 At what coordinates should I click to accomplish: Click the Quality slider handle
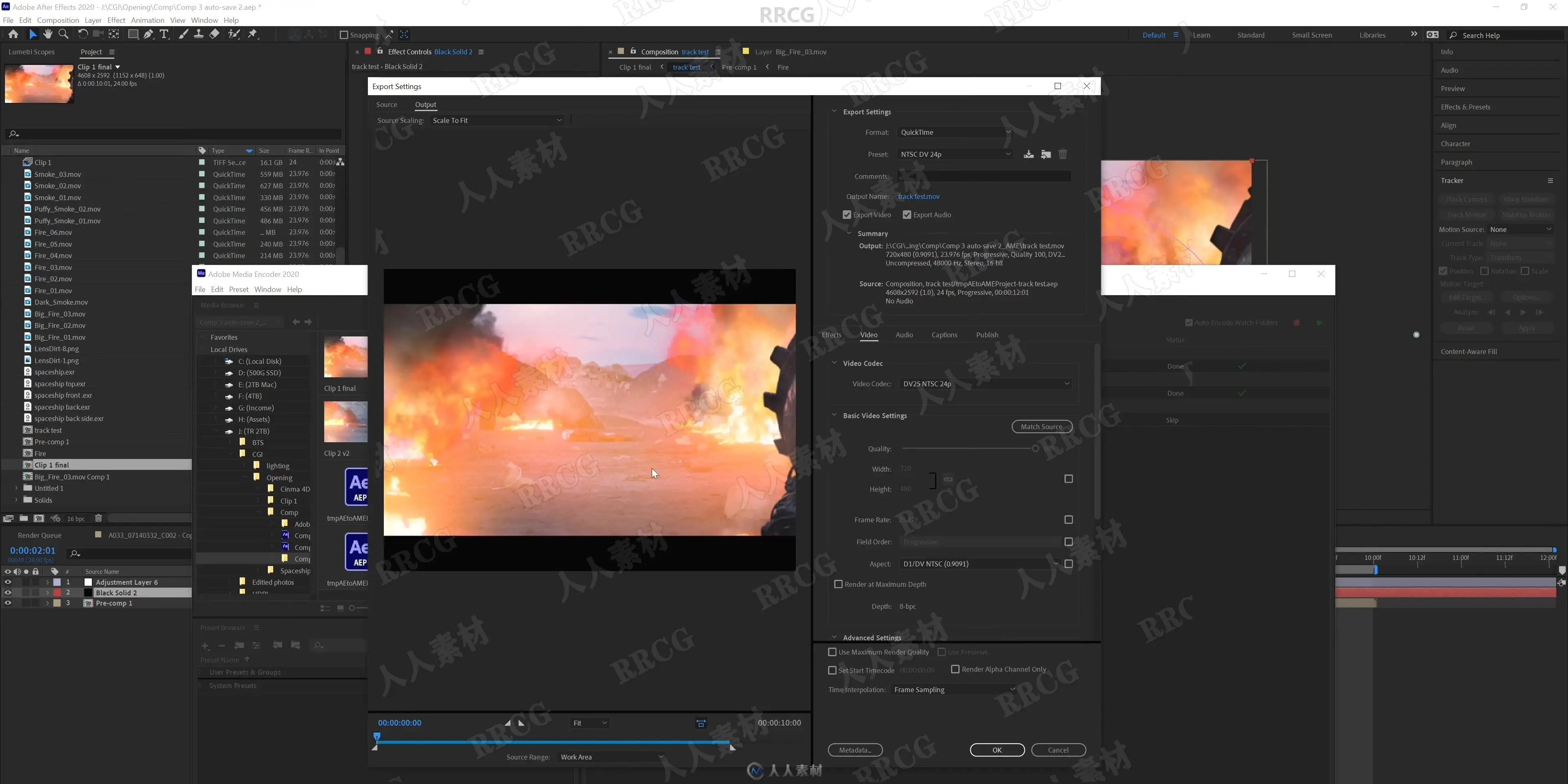pyautogui.click(x=1035, y=449)
